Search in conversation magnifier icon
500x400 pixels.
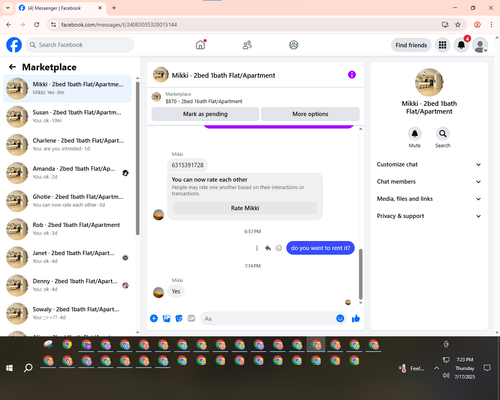(x=443, y=134)
